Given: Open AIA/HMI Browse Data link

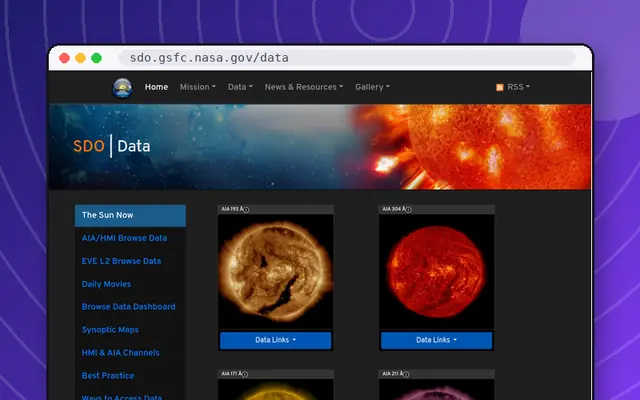Looking at the screenshot, I should 124,238.
